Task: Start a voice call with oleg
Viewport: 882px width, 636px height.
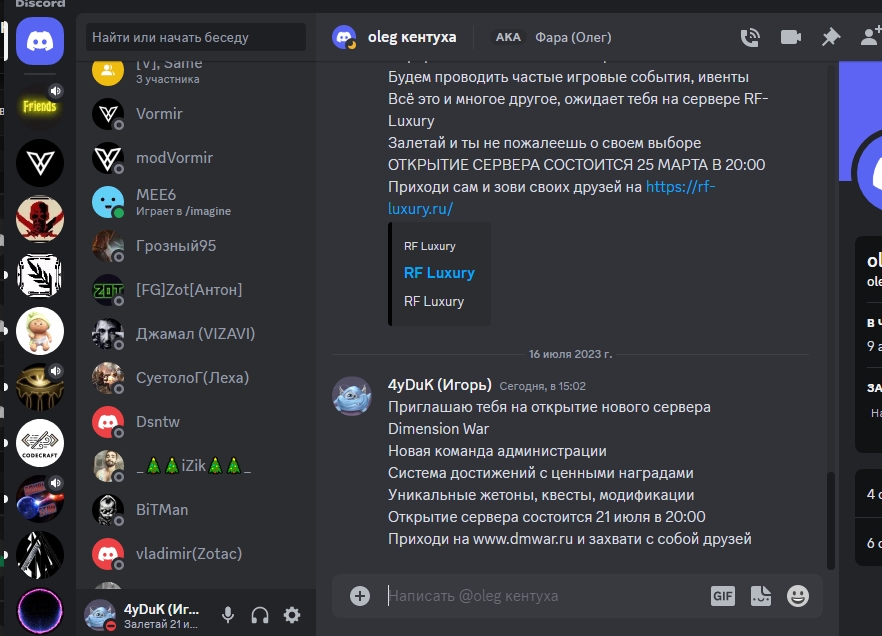Action: 750,38
